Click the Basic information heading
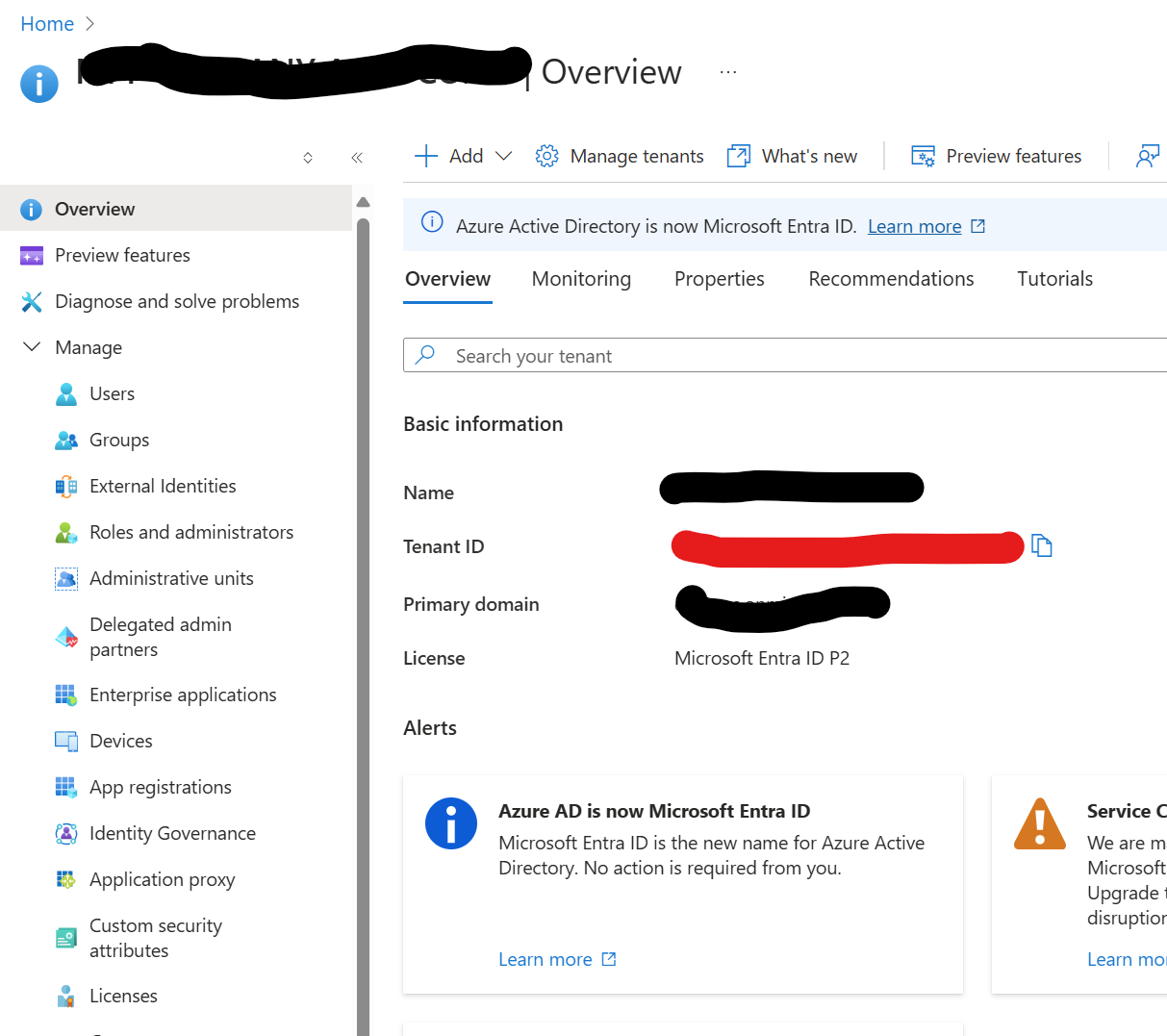The width and height of the screenshot is (1167, 1036). point(483,424)
